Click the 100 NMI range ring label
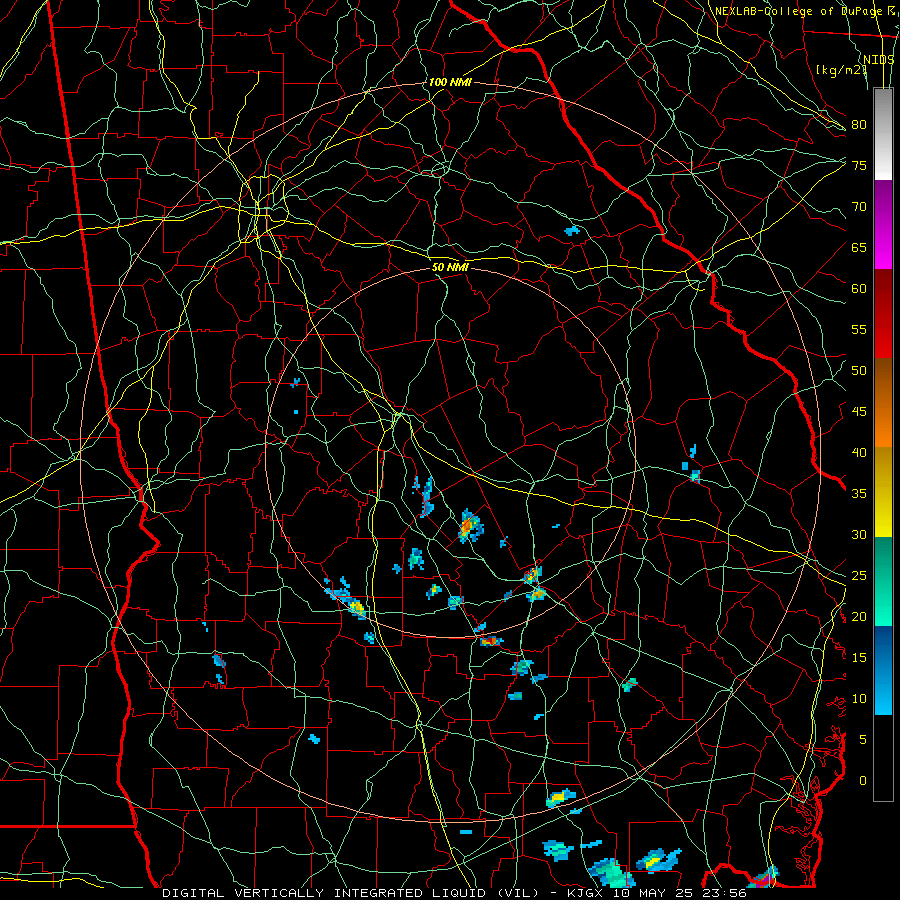Viewport: 900px width, 900px height. pyautogui.click(x=450, y=82)
